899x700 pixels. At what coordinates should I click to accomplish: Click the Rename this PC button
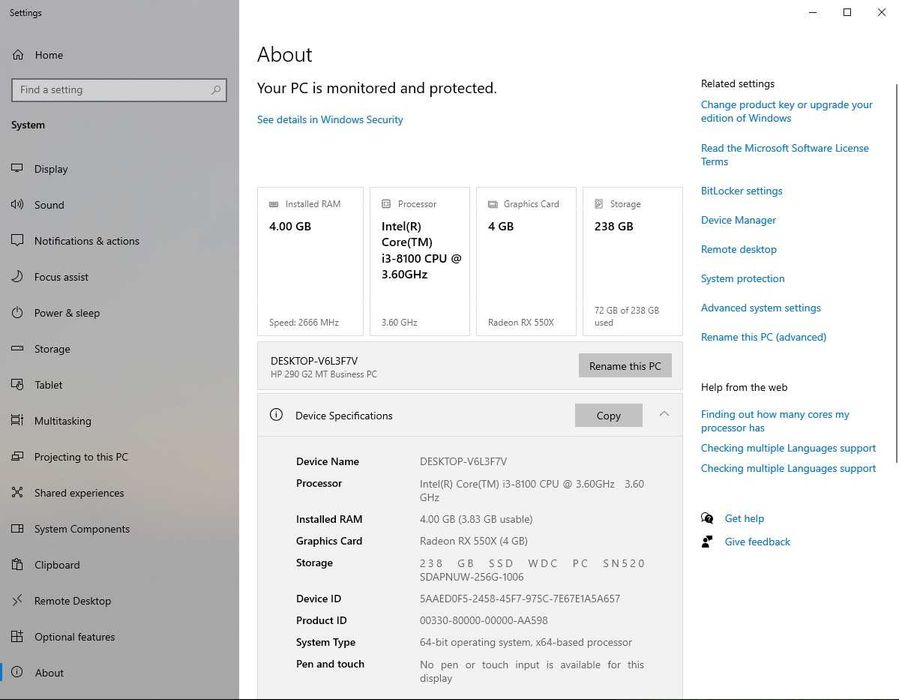(x=625, y=366)
